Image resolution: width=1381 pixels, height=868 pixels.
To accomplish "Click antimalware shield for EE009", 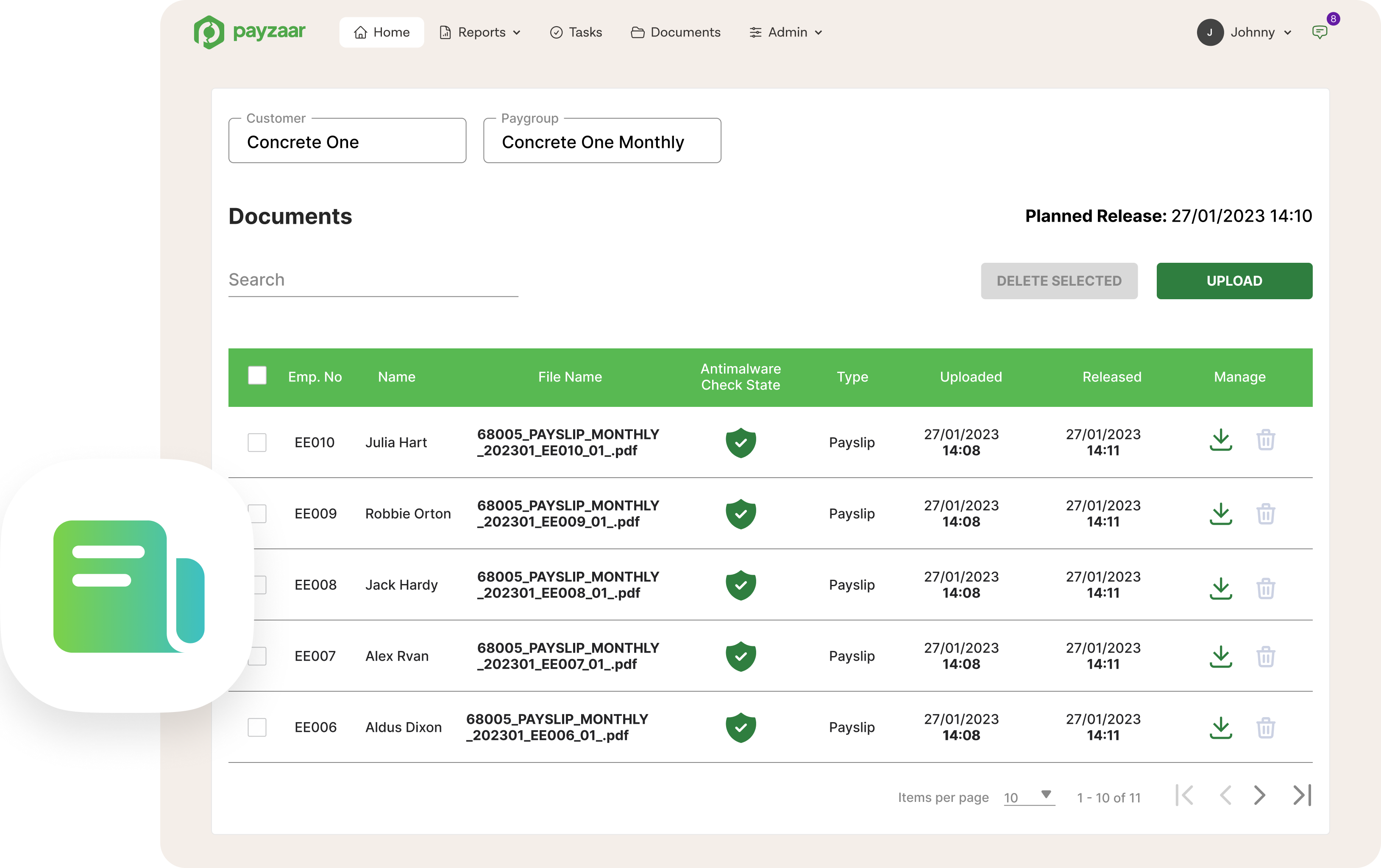I will (x=741, y=514).
